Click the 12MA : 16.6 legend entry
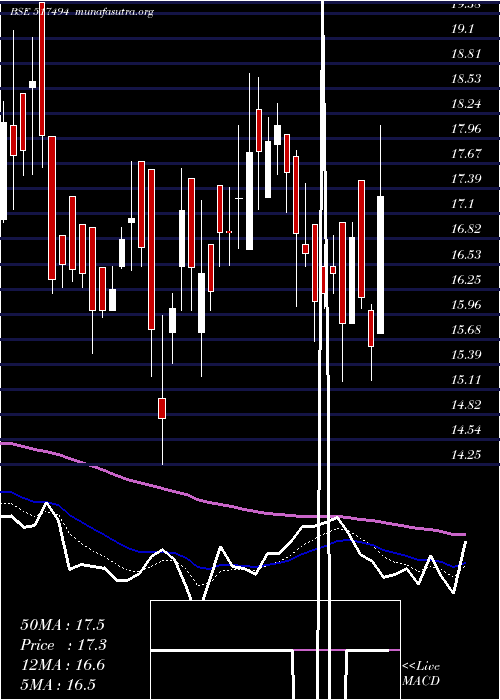Screen dimensions: 500x700 (62, 665)
